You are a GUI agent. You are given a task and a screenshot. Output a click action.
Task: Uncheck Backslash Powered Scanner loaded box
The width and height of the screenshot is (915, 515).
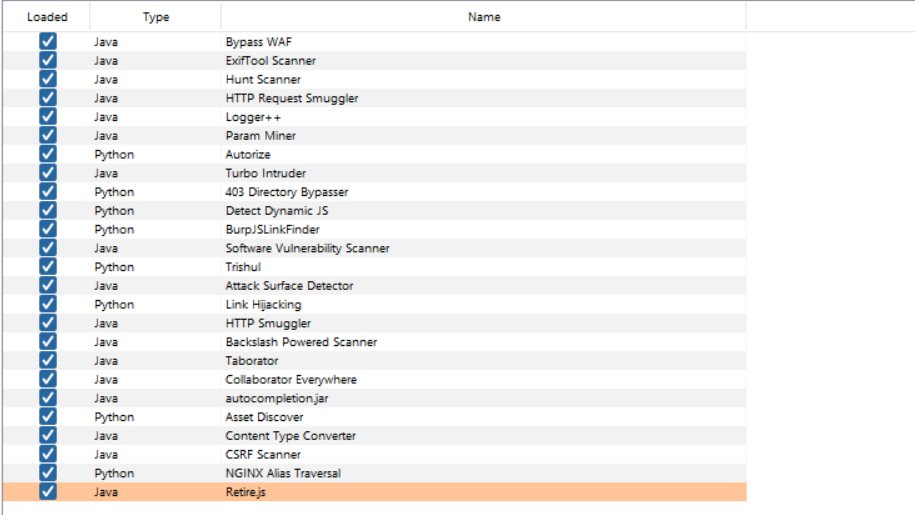point(48,341)
